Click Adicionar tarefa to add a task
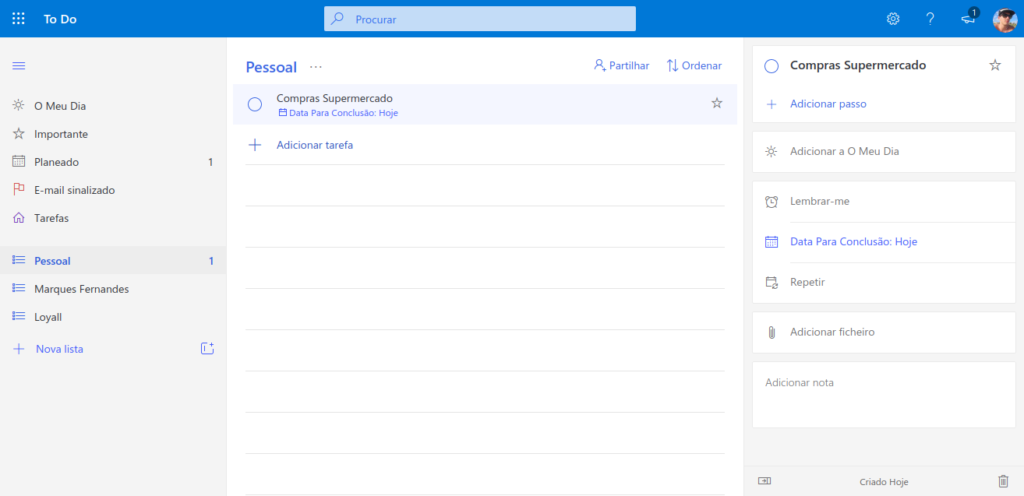The width and height of the screenshot is (1024, 496). pos(315,145)
